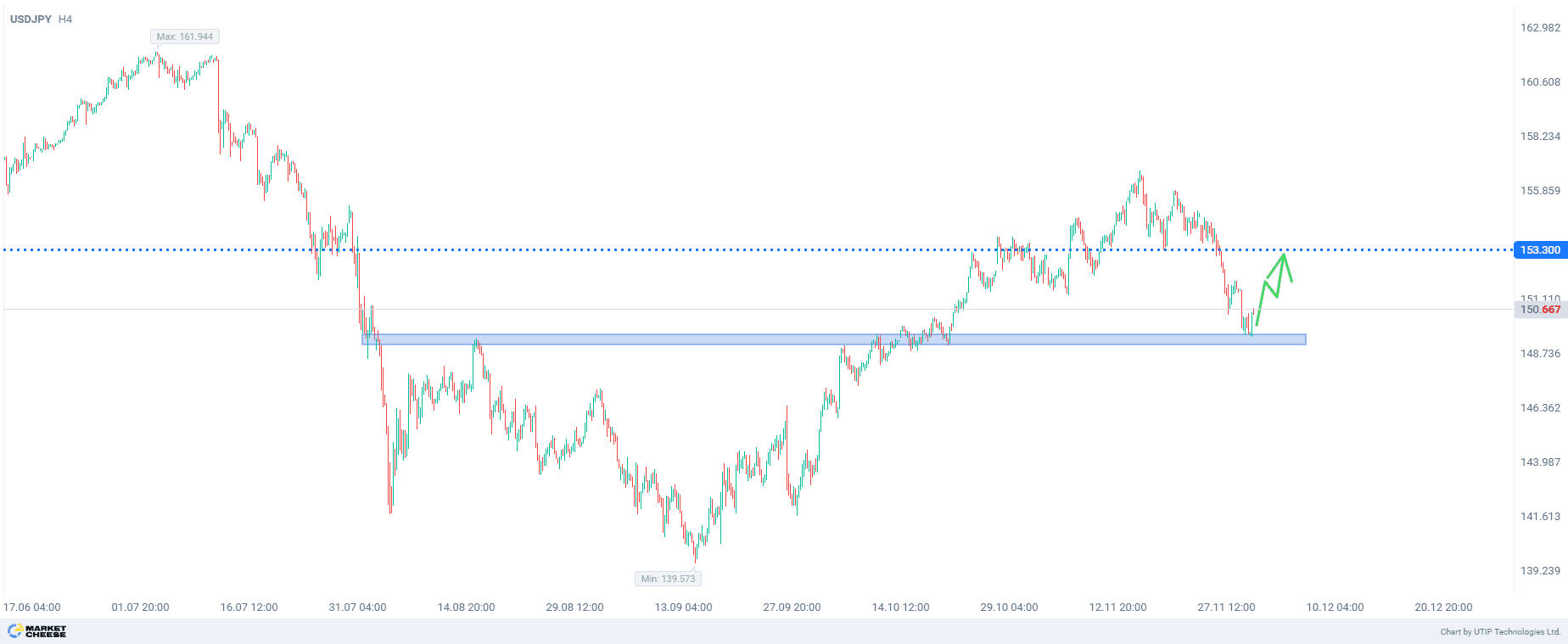Click the Min: 139.573 price tag
1568x644 pixels.
[x=668, y=579]
